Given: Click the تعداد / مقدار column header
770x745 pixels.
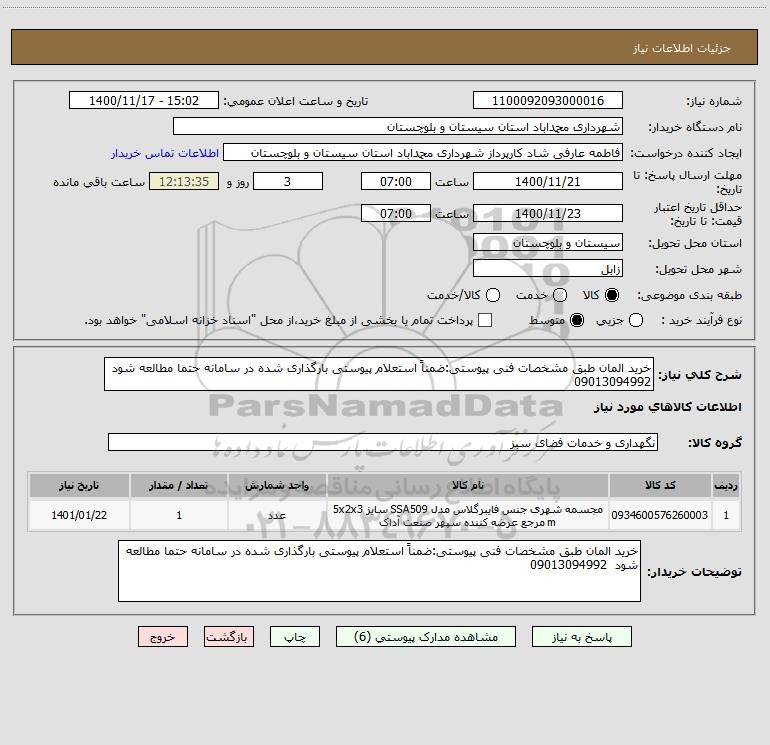Looking at the screenshot, I should (179, 485).
